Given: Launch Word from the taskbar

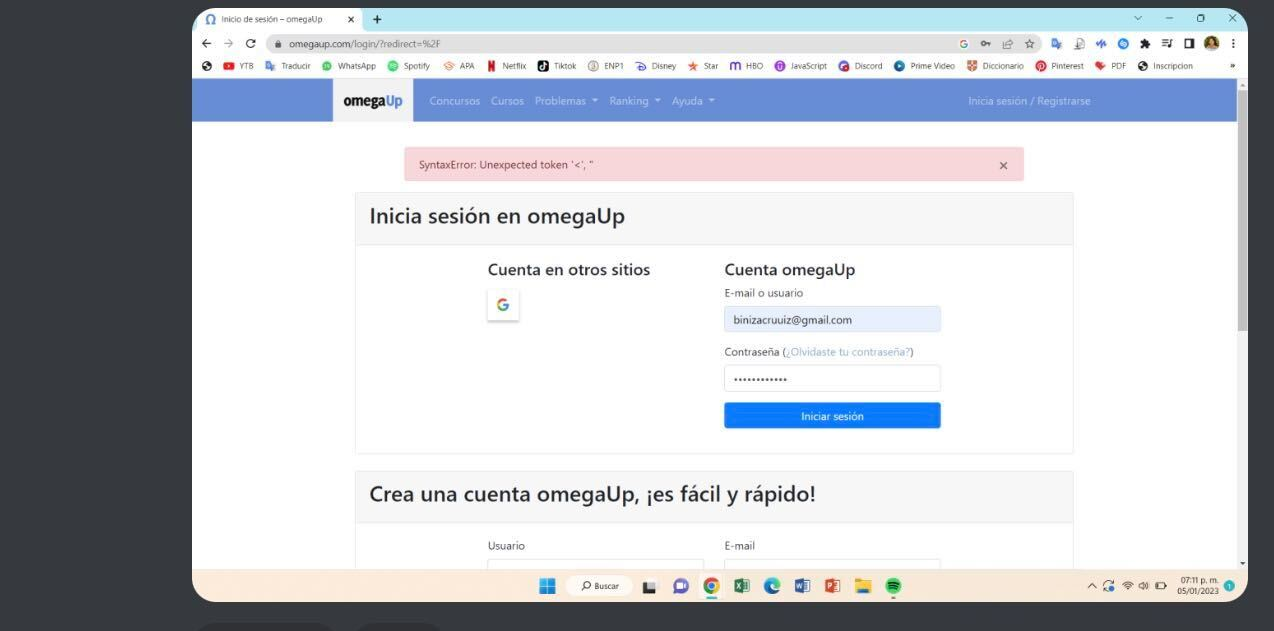Looking at the screenshot, I should [x=801, y=586].
